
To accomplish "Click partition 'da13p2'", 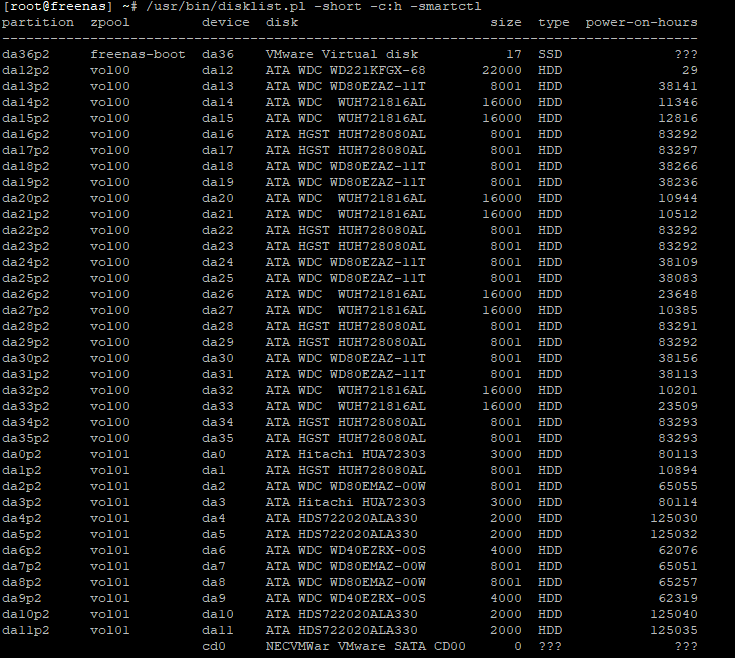I will (x=26, y=86).
